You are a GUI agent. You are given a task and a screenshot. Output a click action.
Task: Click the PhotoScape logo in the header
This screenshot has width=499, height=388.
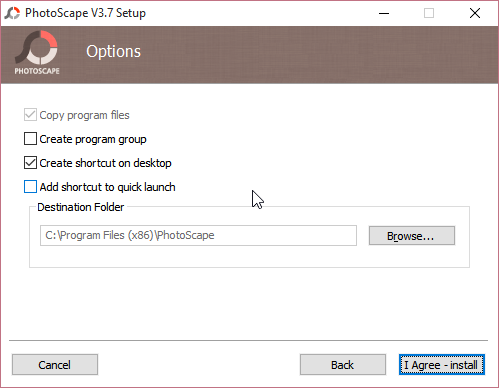[37, 53]
